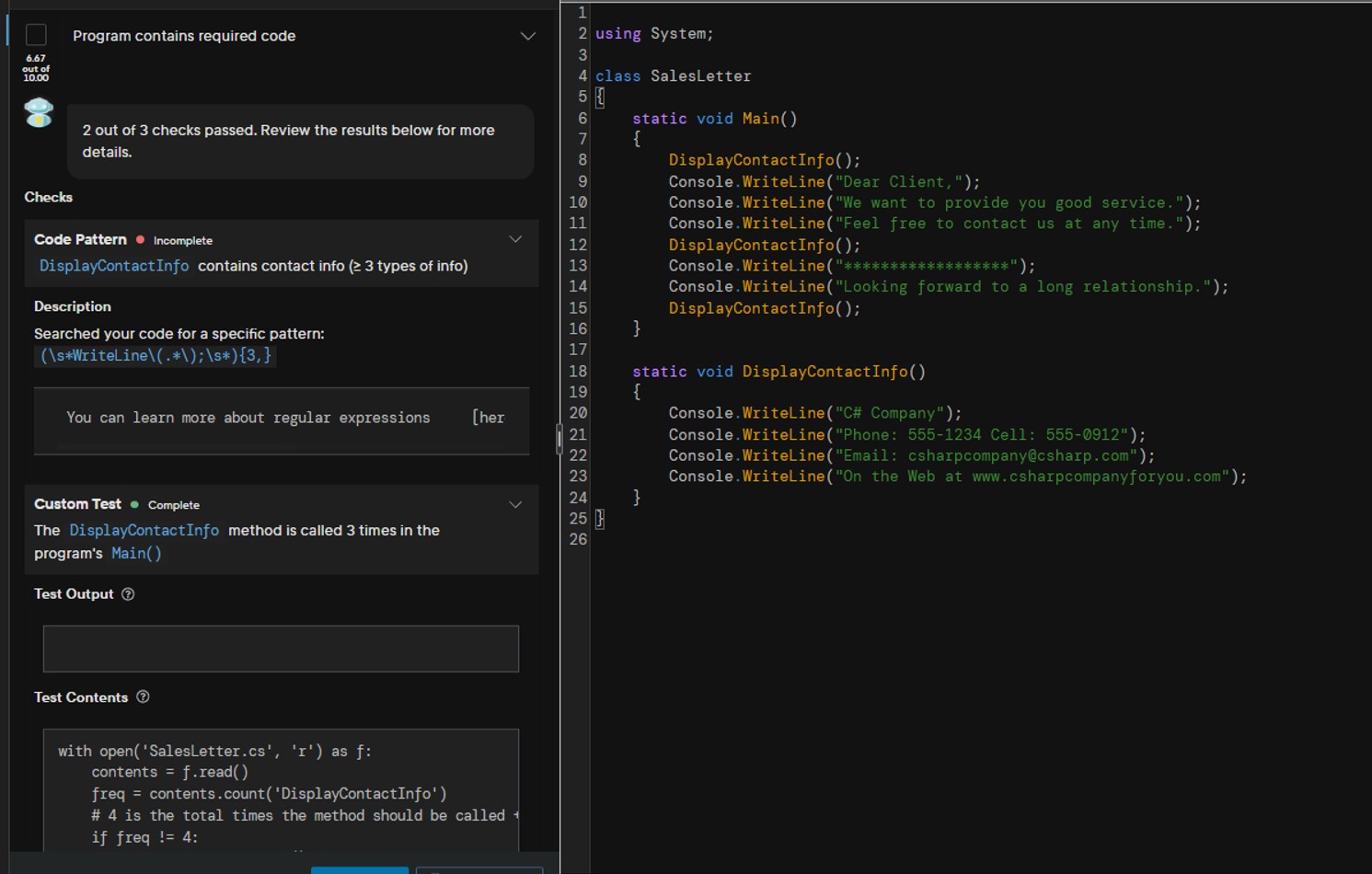Click the red Incomplete status dot

tap(140, 240)
